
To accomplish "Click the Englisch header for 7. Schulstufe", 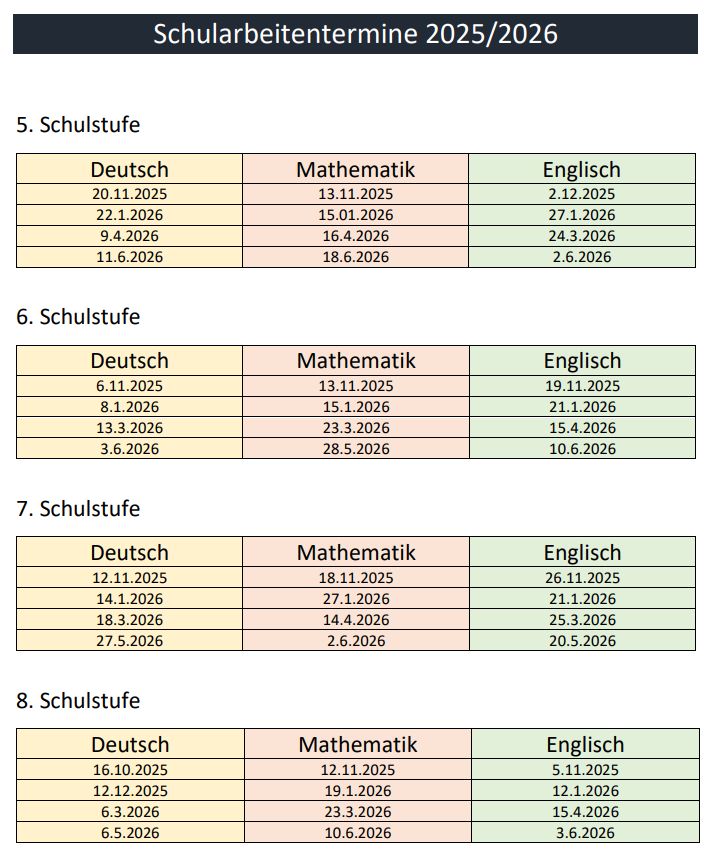I will [582, 553].
